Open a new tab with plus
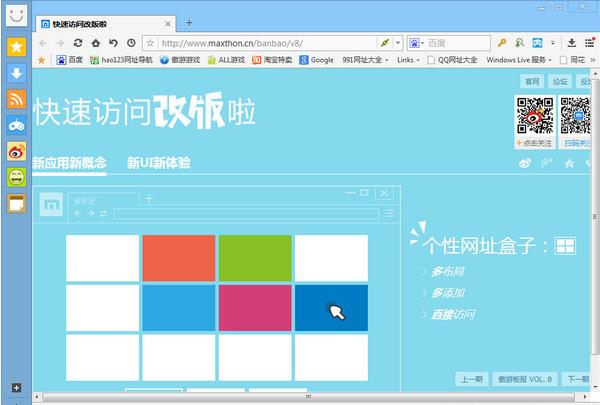The height and width of the screenshot is (405, 600). pos(189,23)
